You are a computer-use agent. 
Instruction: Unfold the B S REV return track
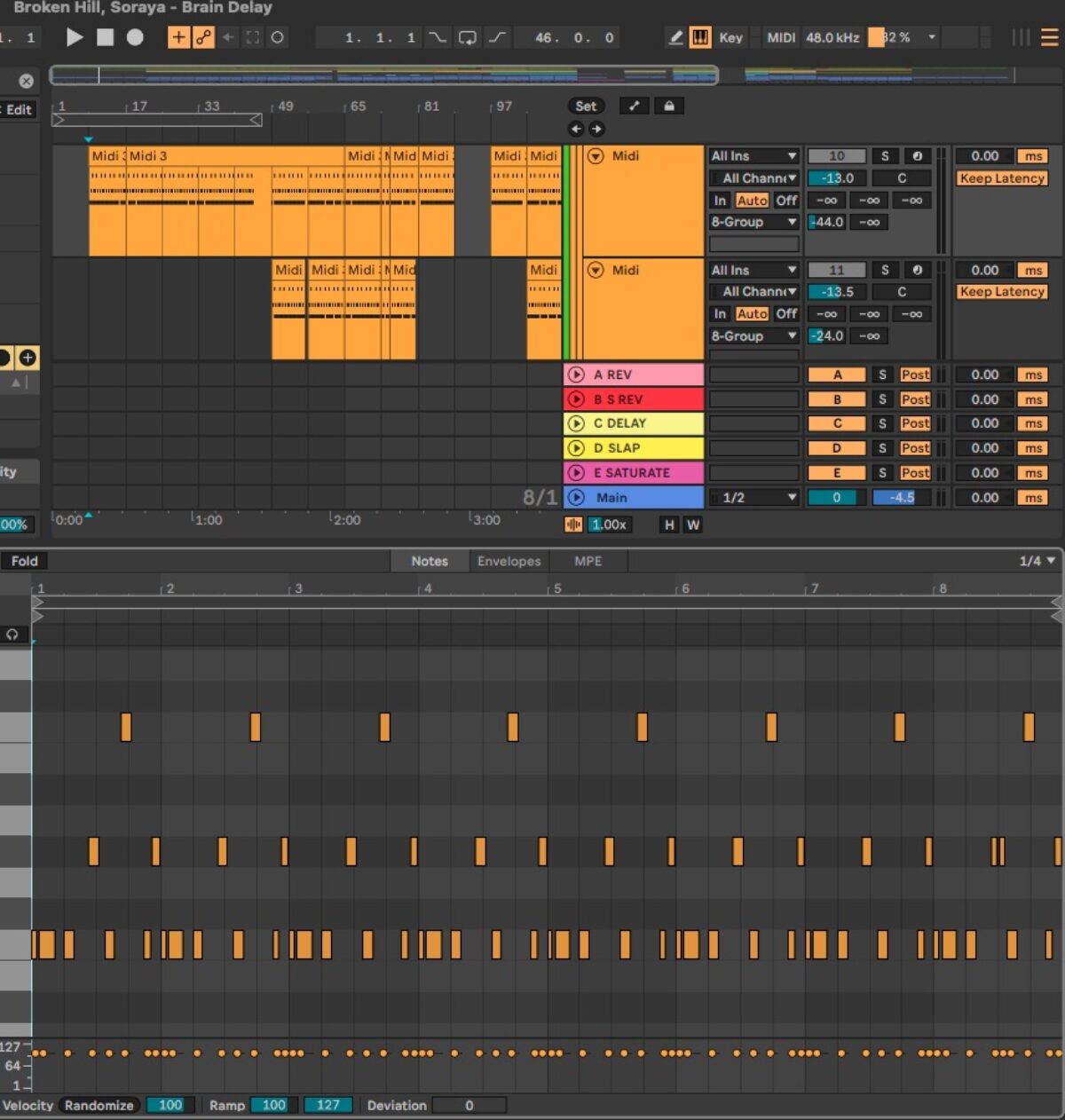click(576, 399)
